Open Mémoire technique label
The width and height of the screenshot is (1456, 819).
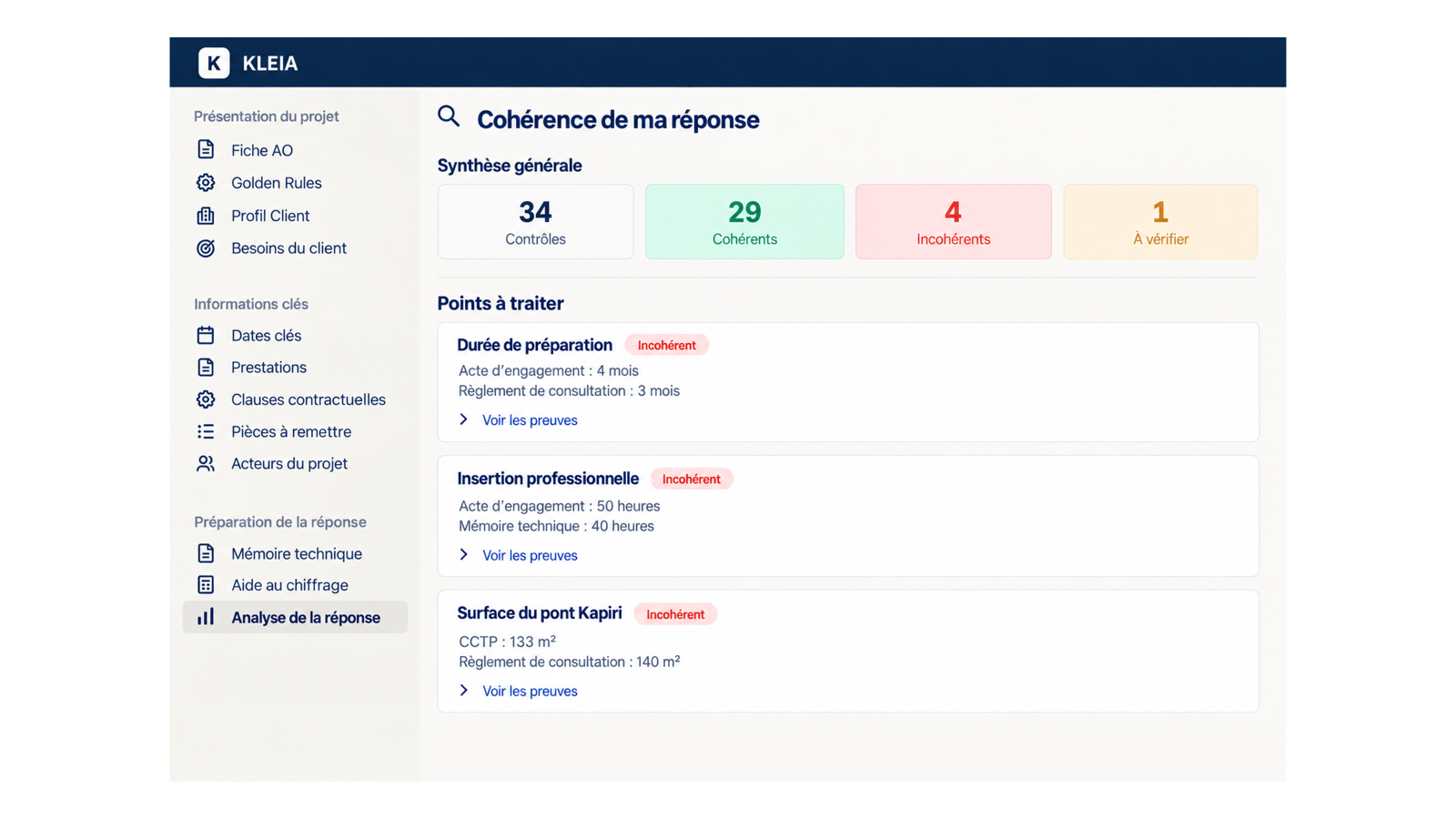click(x=297, y=554)
